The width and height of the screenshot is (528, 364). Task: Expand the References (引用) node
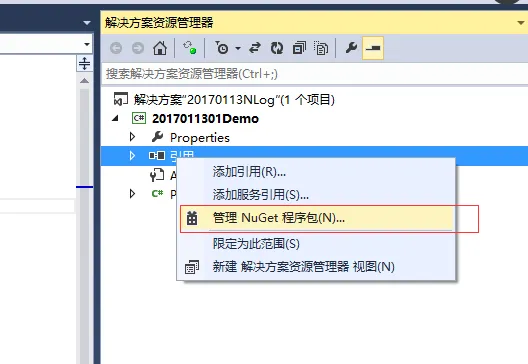point(132,156)
